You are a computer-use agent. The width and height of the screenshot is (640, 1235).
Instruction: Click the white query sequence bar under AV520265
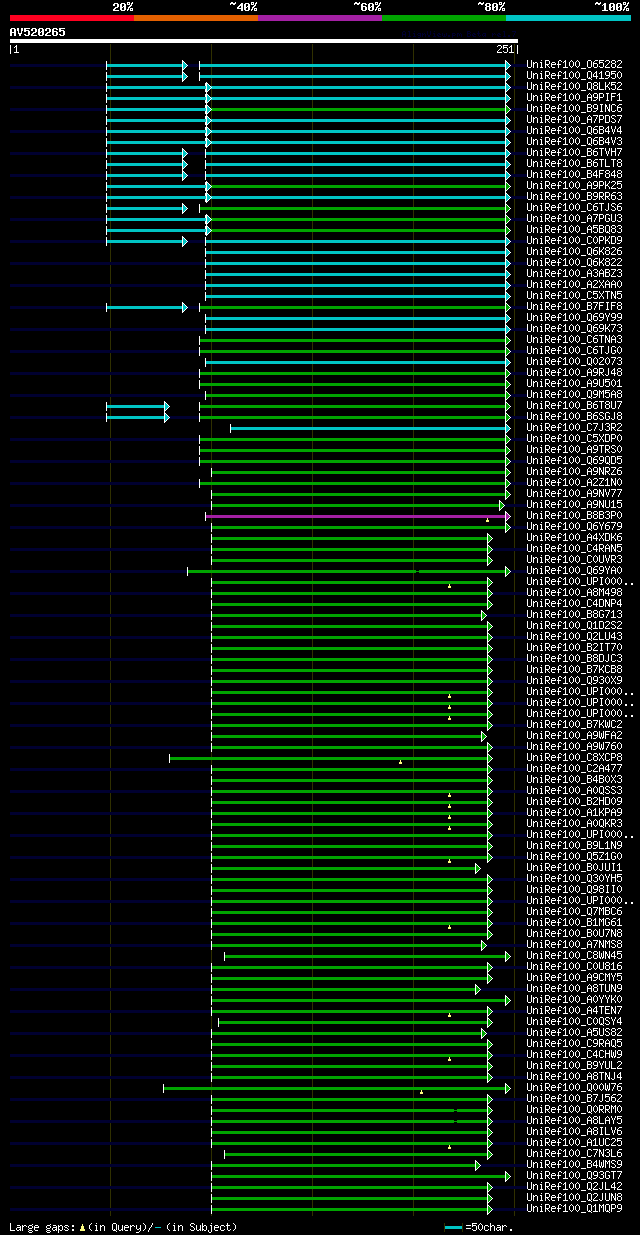[263, 41]
